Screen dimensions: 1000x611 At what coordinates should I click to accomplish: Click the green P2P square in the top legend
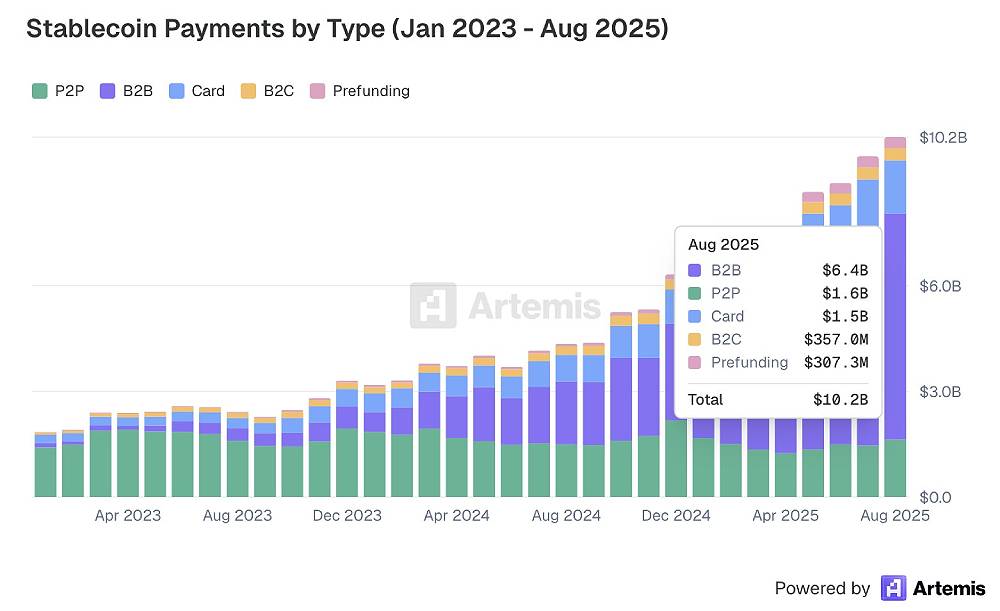[40, 91]
